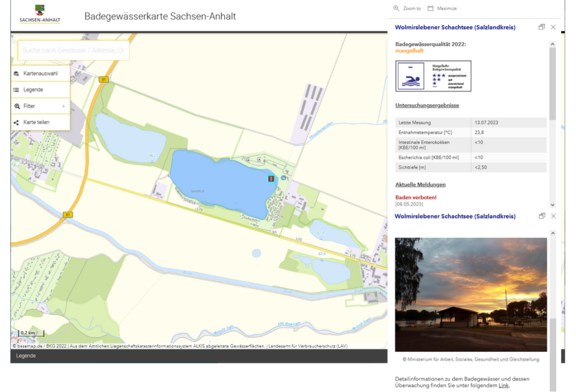Viewport: 576px width, 392px height.
Task: Click the bathing site marker on the lake
Action: tap(271, 179)
